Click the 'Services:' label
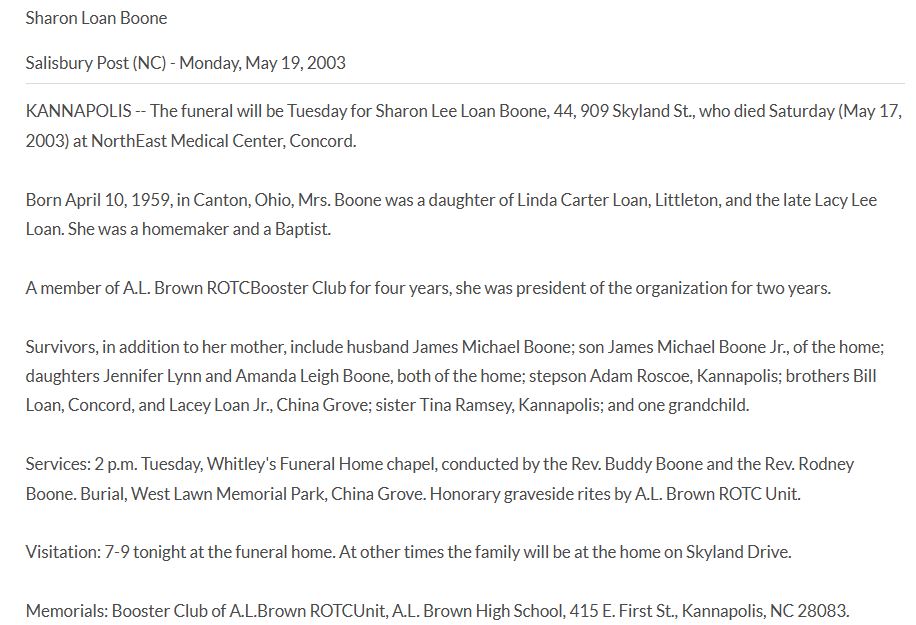Image resolution: width=916 pixels, height=625 pixels. click(x=58, y=464)
